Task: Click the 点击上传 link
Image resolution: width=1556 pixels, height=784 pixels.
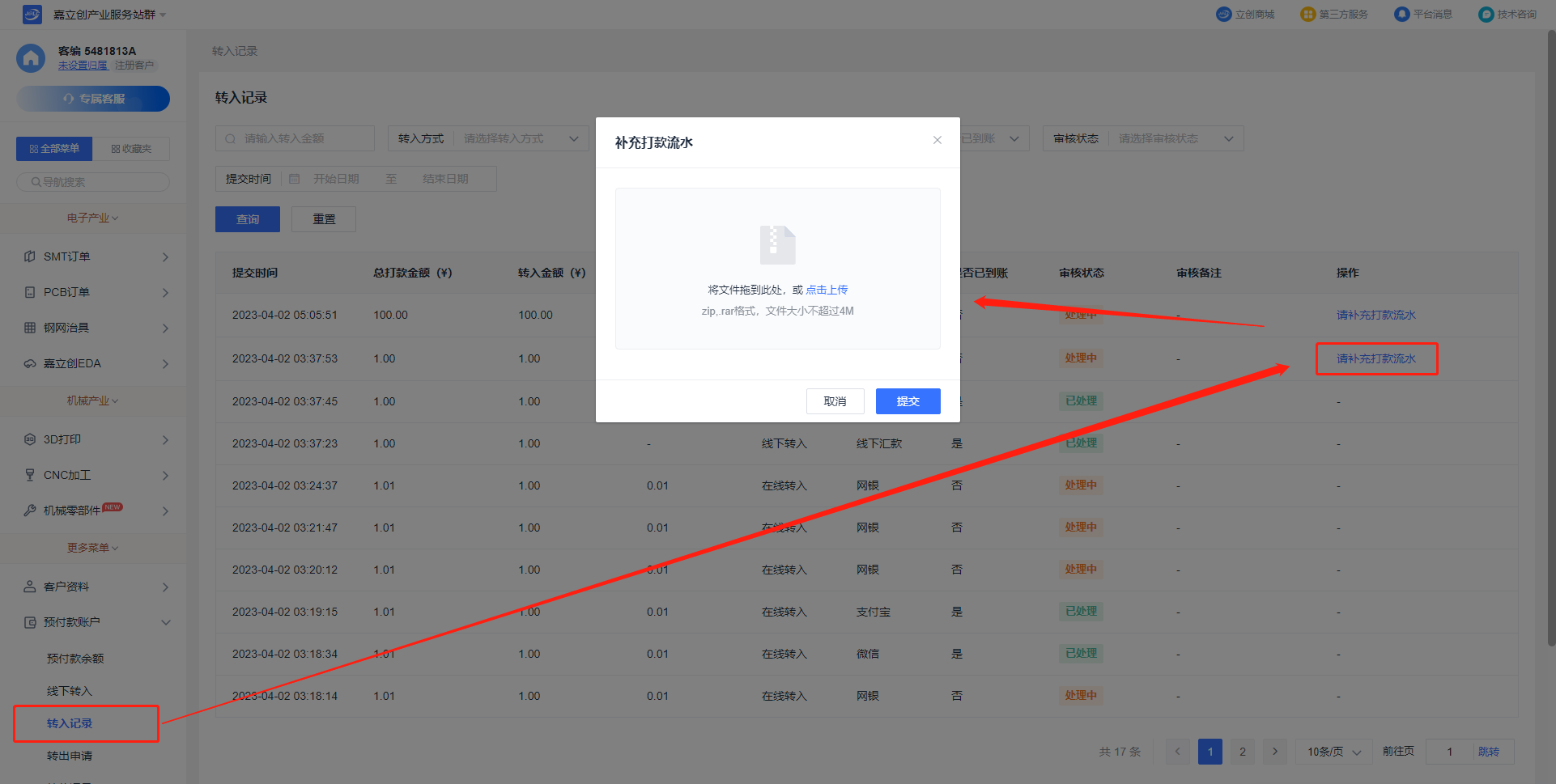Action: click(827, 290)
